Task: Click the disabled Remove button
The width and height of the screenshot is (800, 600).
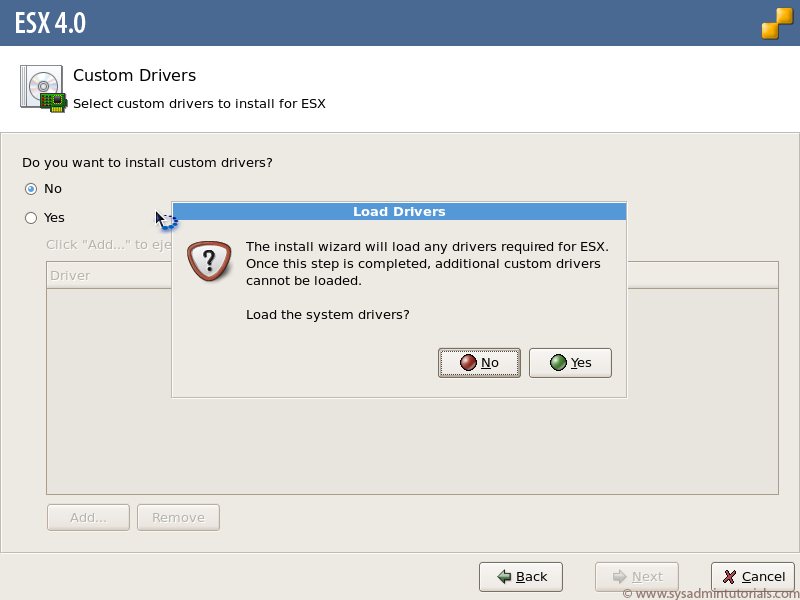Action: [x=178, y=517]
